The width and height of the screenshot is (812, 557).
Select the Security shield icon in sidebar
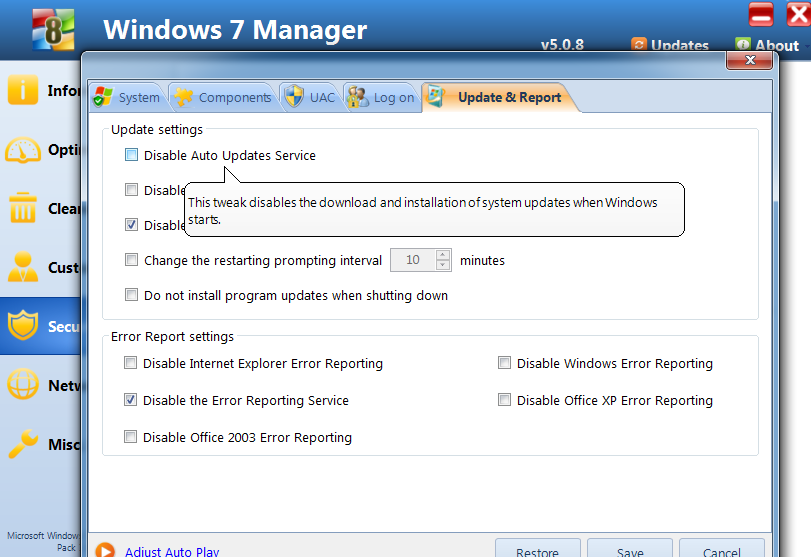pos(22,326)
